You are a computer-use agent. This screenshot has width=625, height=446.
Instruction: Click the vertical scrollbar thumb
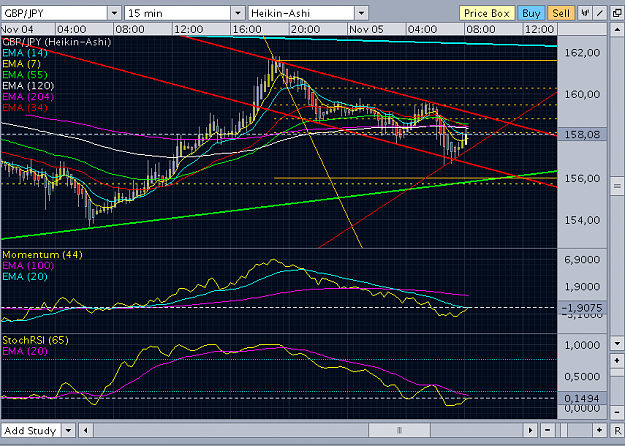[x=617, y=186]
